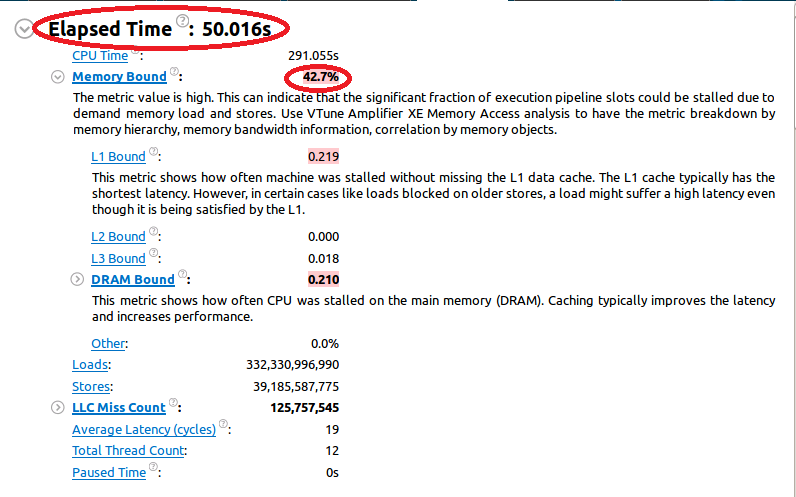The image size is (796, 497).
Task: Expand the DRAM Bound metric
Action: pos(77,279)
